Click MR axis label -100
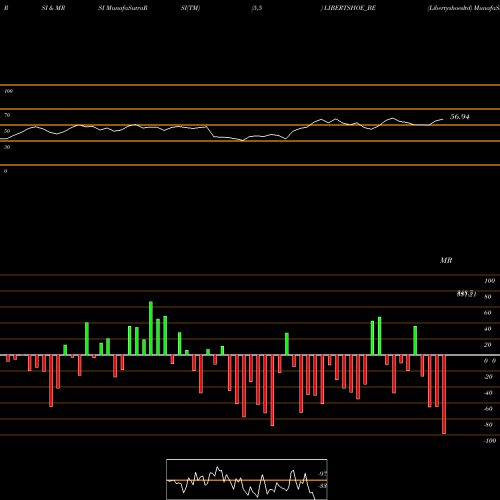This screenshot has width=500, height=500. (490, 441)
